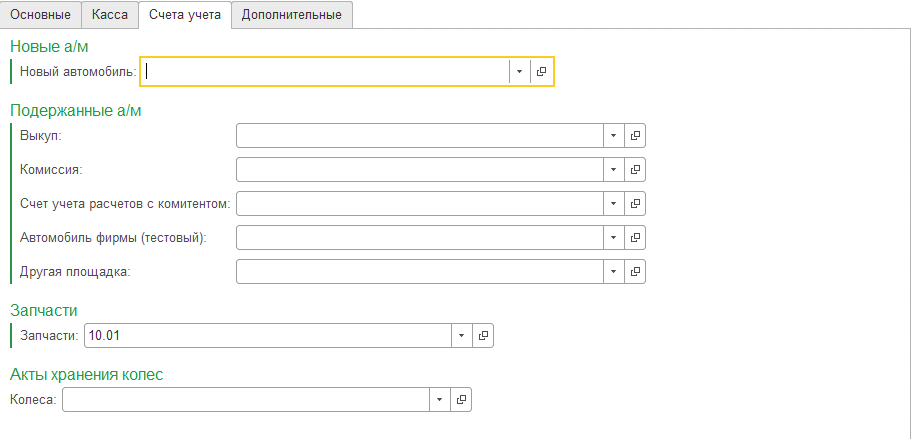Focus the Другая площадка text field

pyautogui.click(x=420, y=272)
